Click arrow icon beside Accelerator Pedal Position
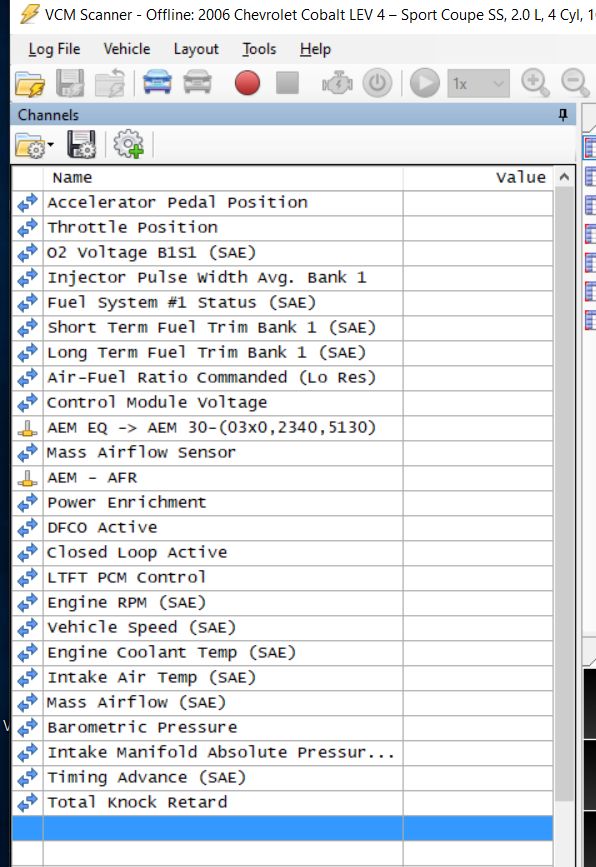 coord(28,202)
